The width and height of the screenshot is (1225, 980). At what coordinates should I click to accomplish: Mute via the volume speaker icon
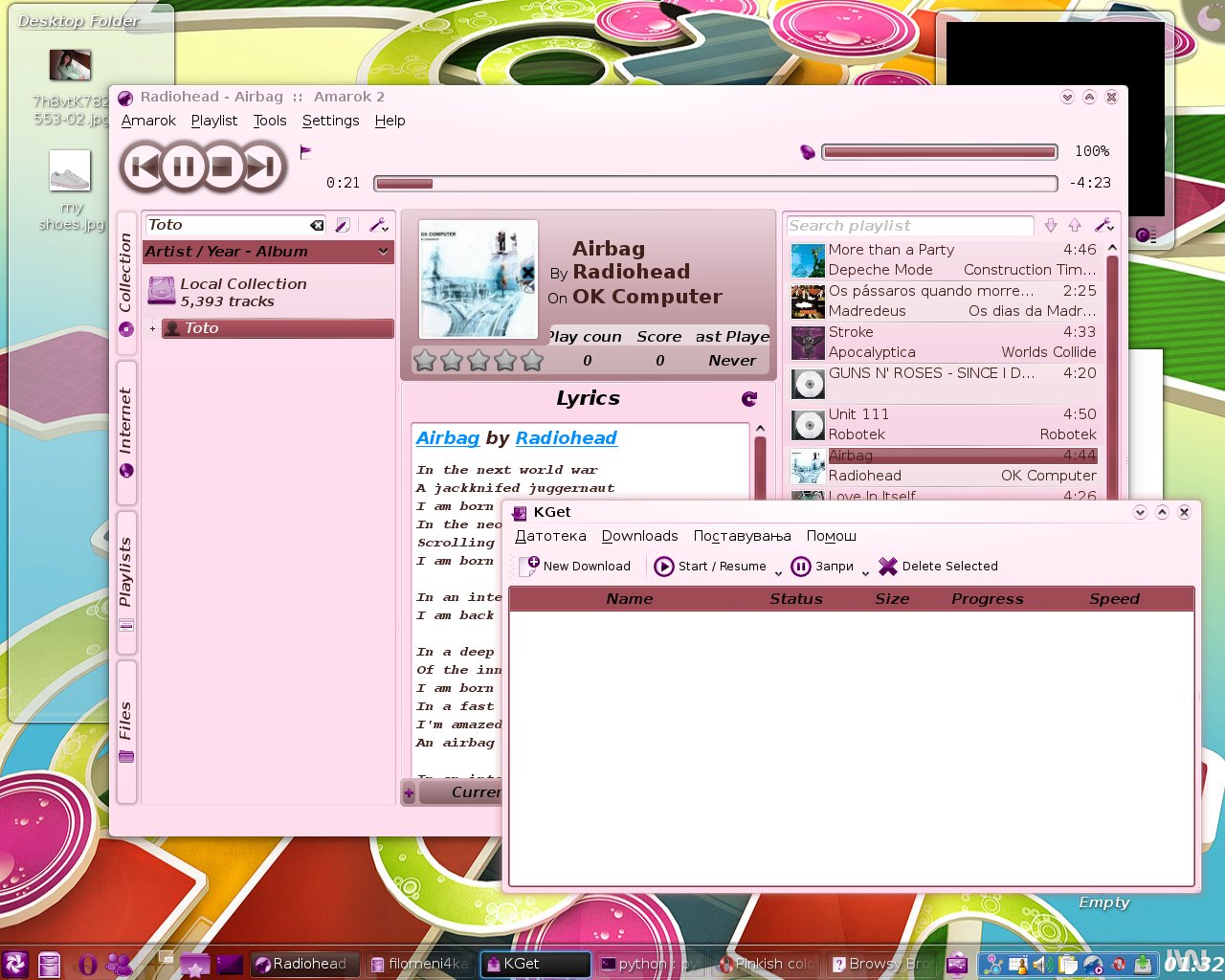tap(807, 151)
